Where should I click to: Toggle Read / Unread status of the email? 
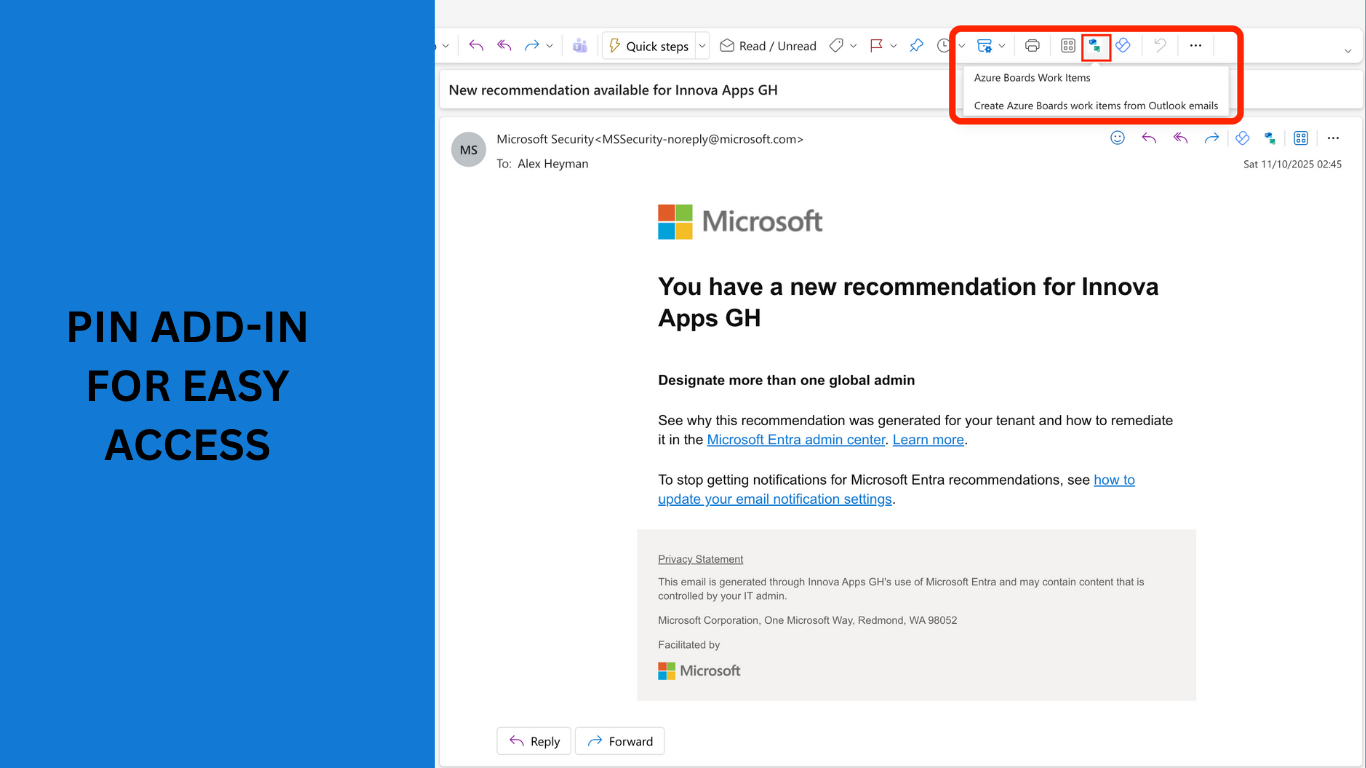click(768, 46)
